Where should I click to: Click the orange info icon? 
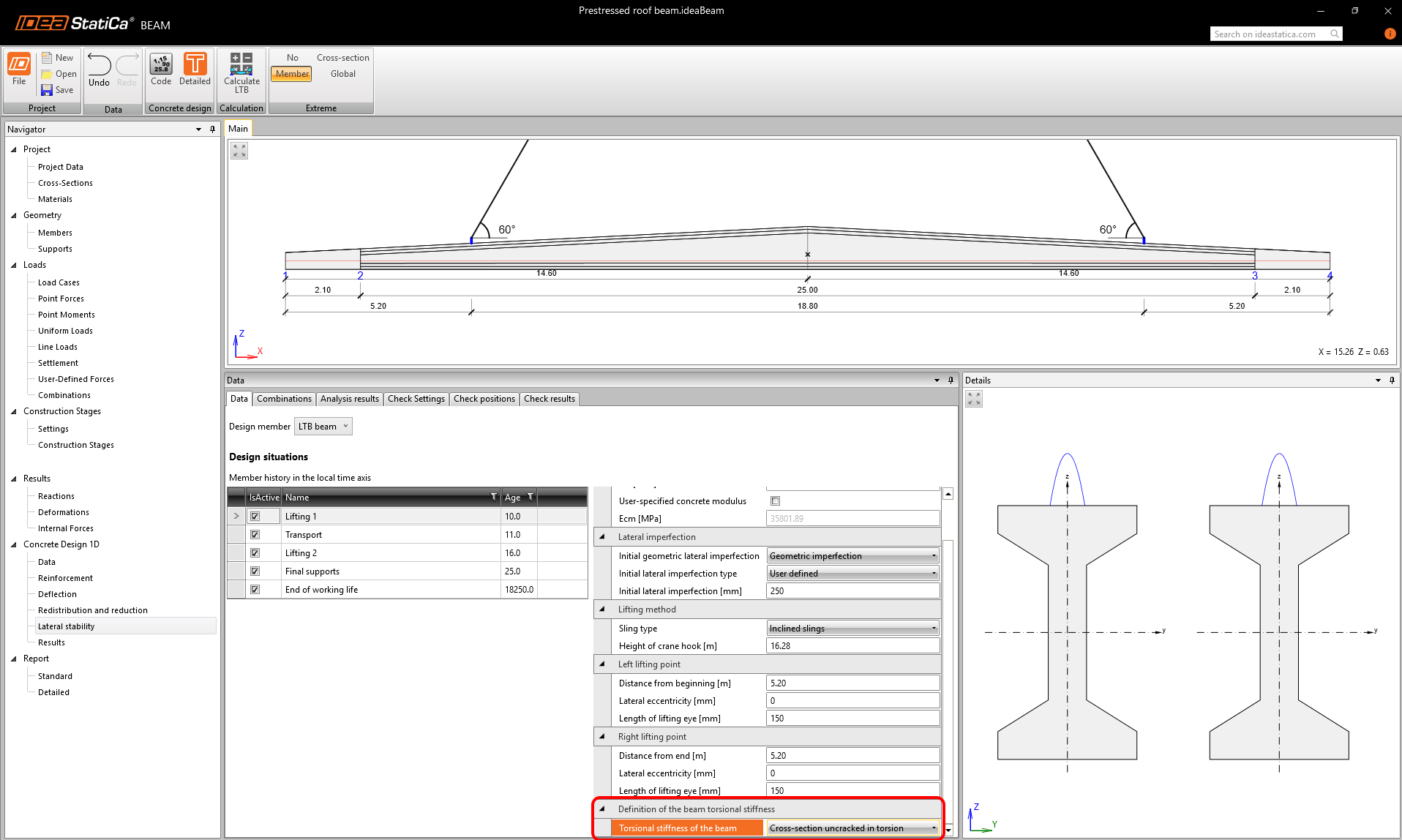[x=1390, y=34]
